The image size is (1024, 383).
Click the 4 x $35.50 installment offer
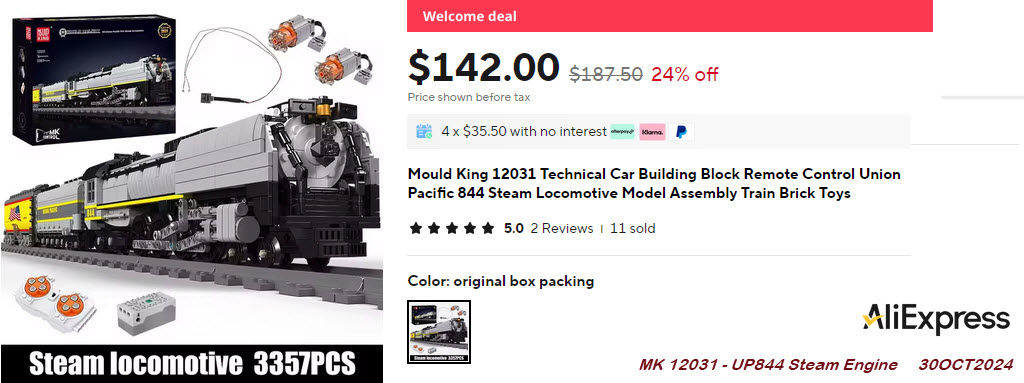524,131
